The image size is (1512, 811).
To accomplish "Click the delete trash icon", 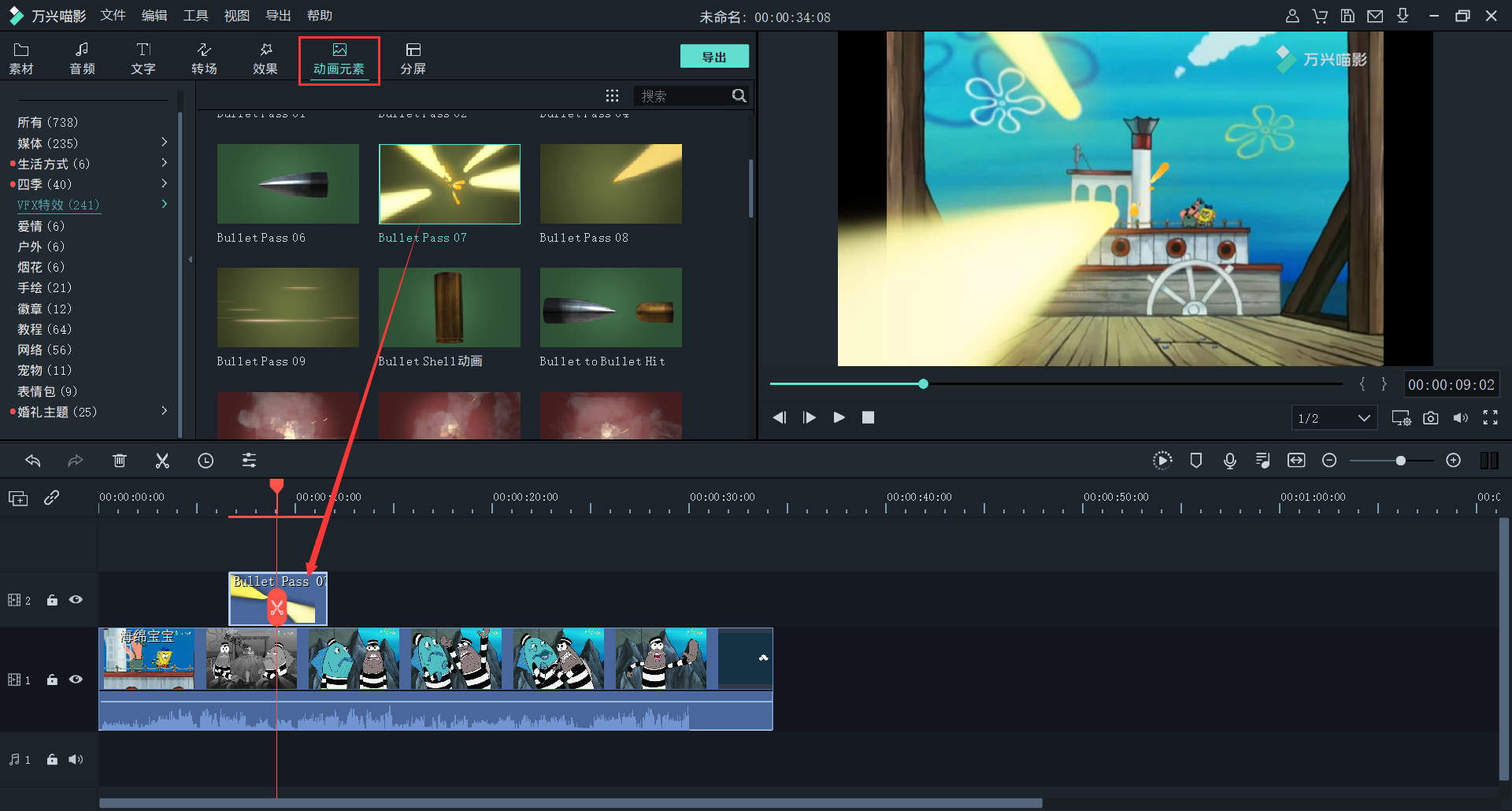I will [119, 461].
